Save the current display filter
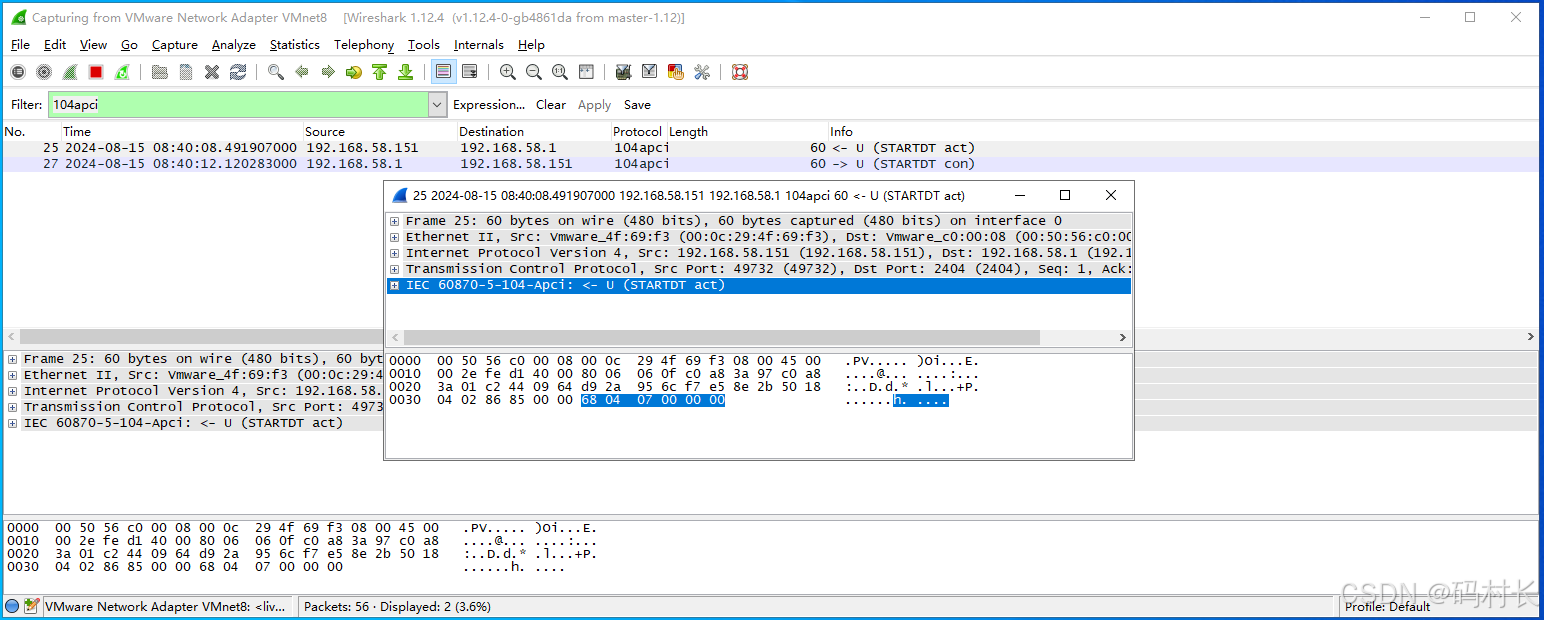 637,105
